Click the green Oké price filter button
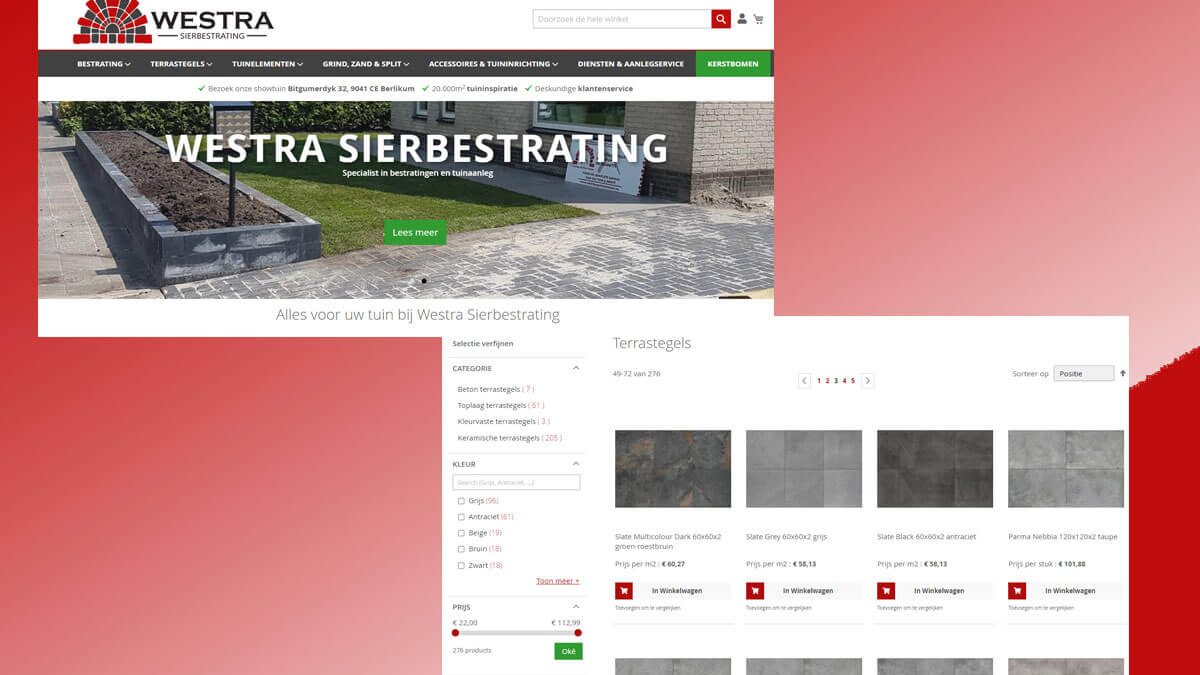 click(568, 651)
